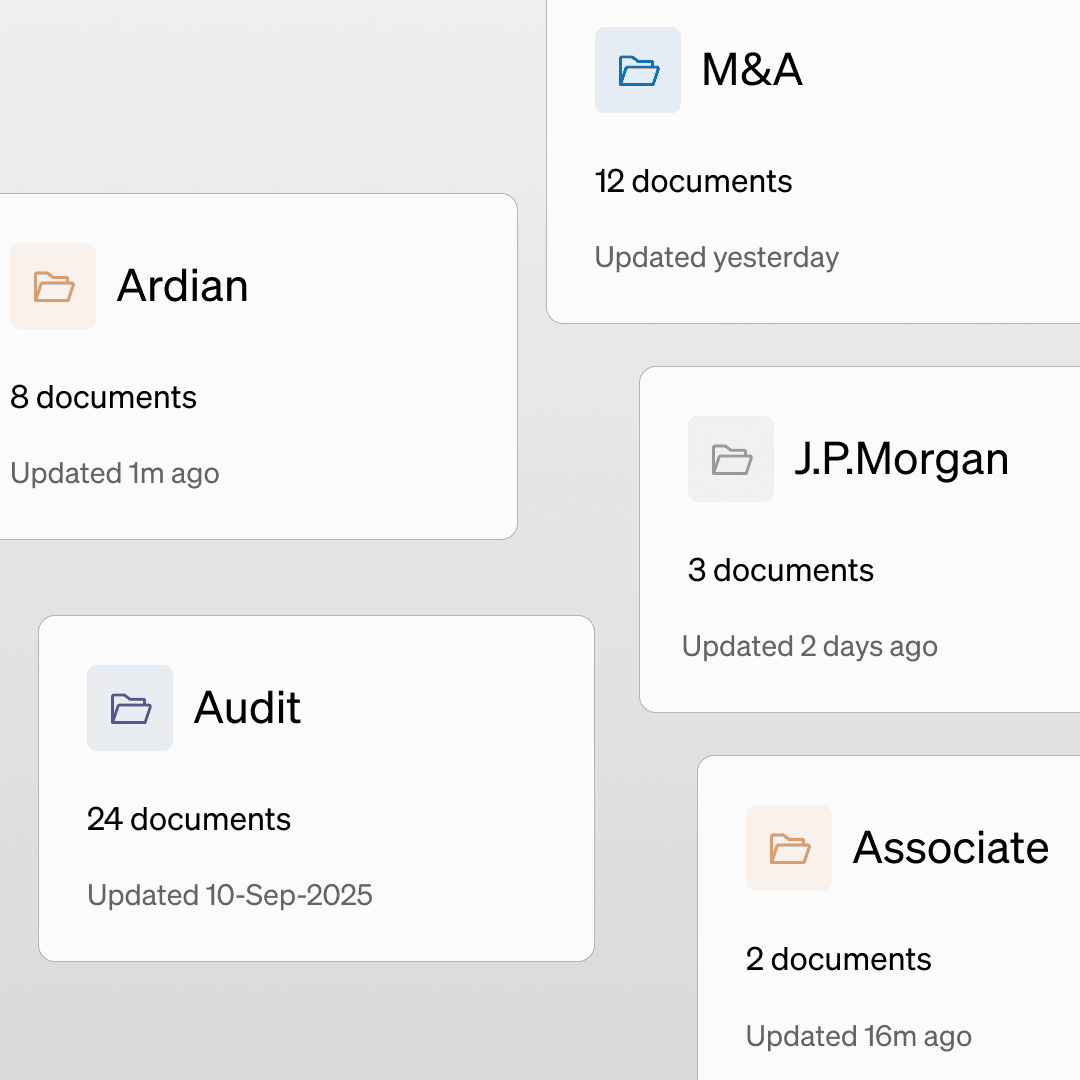Open the Audit folder icon
The width and height of the screenshot is (1080, 1080).
pyautogui.click(x=130, y=708)
